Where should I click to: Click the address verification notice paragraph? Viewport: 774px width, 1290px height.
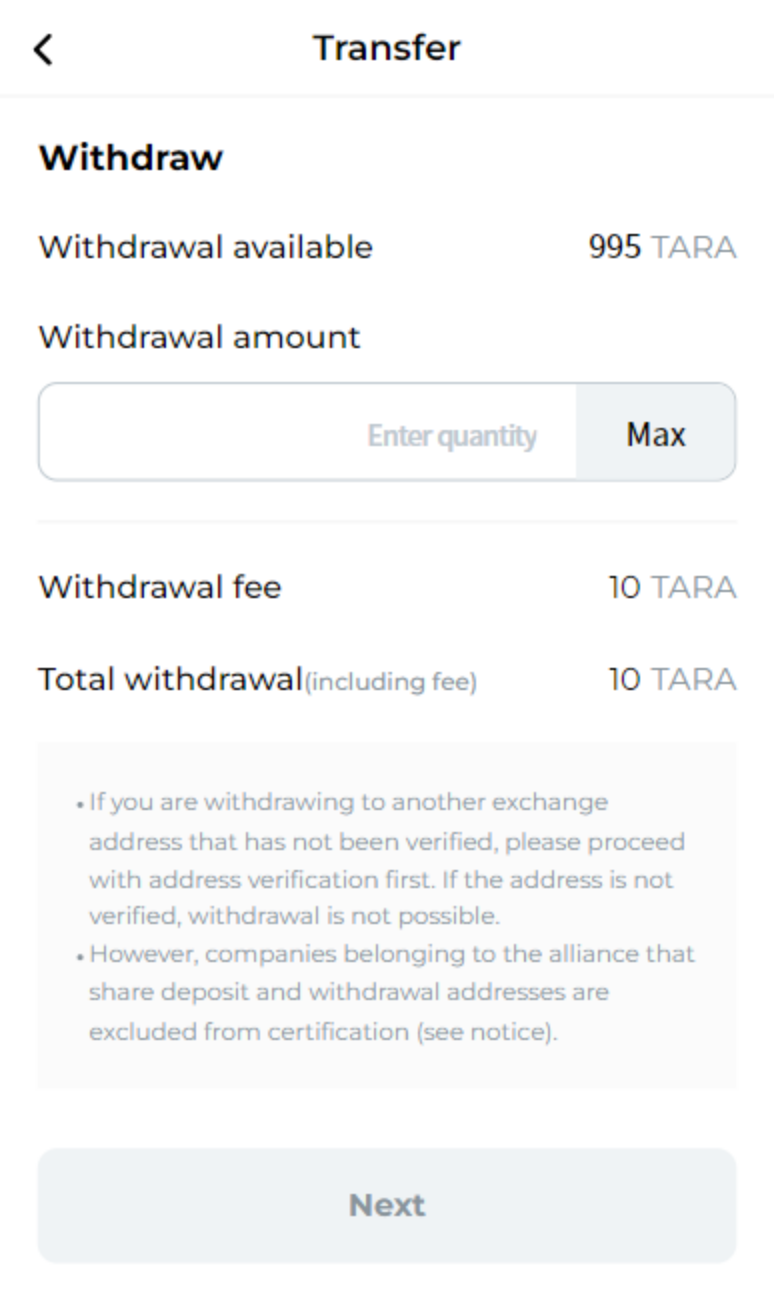[386, 859]
